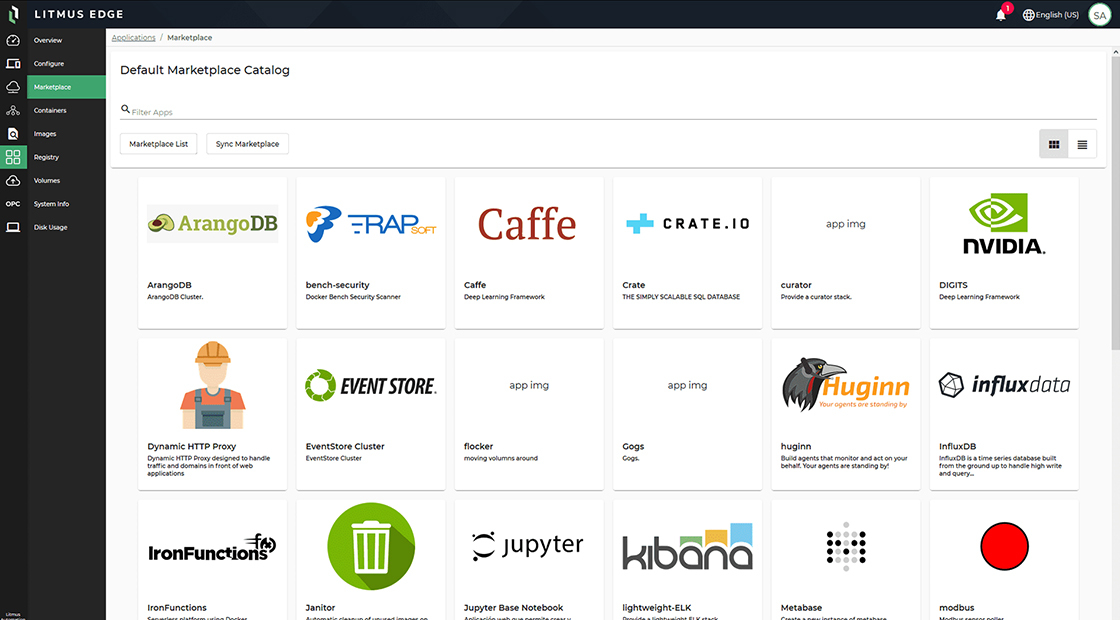
Task: Click the Marketplace List button
Action: pyautogui.click(x=159, y=144)
